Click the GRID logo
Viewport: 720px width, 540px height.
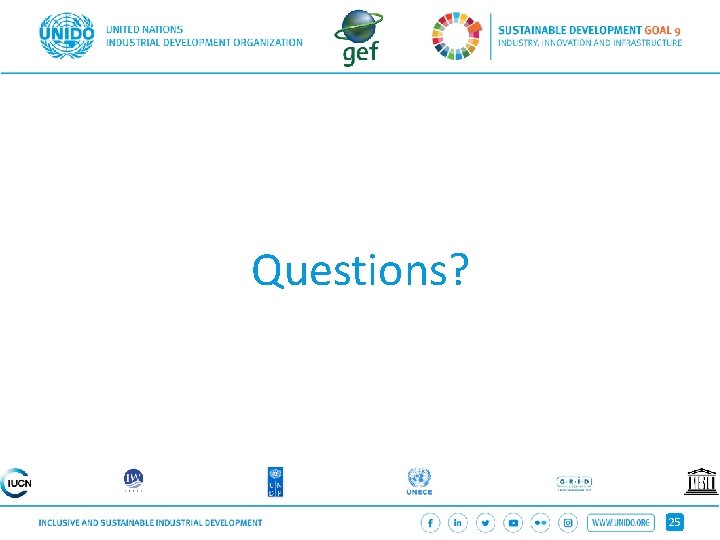click(574, 483)
